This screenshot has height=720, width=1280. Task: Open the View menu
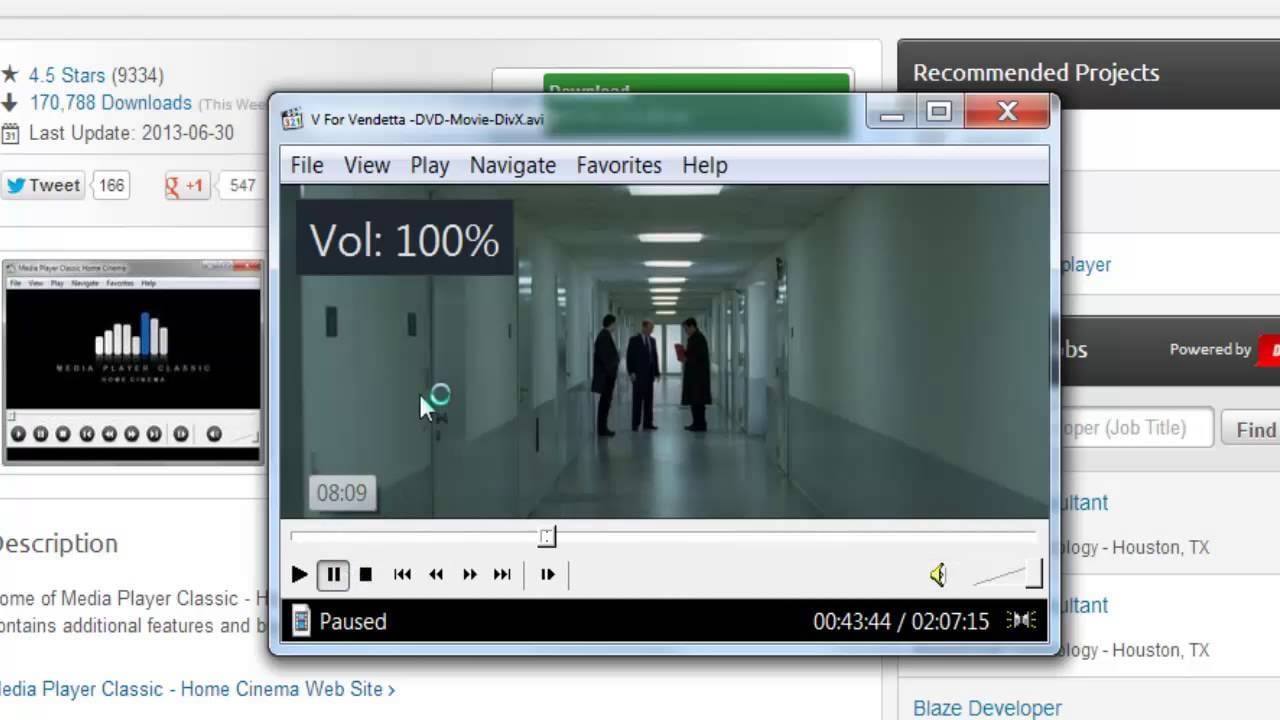click(x=367, y=165)
